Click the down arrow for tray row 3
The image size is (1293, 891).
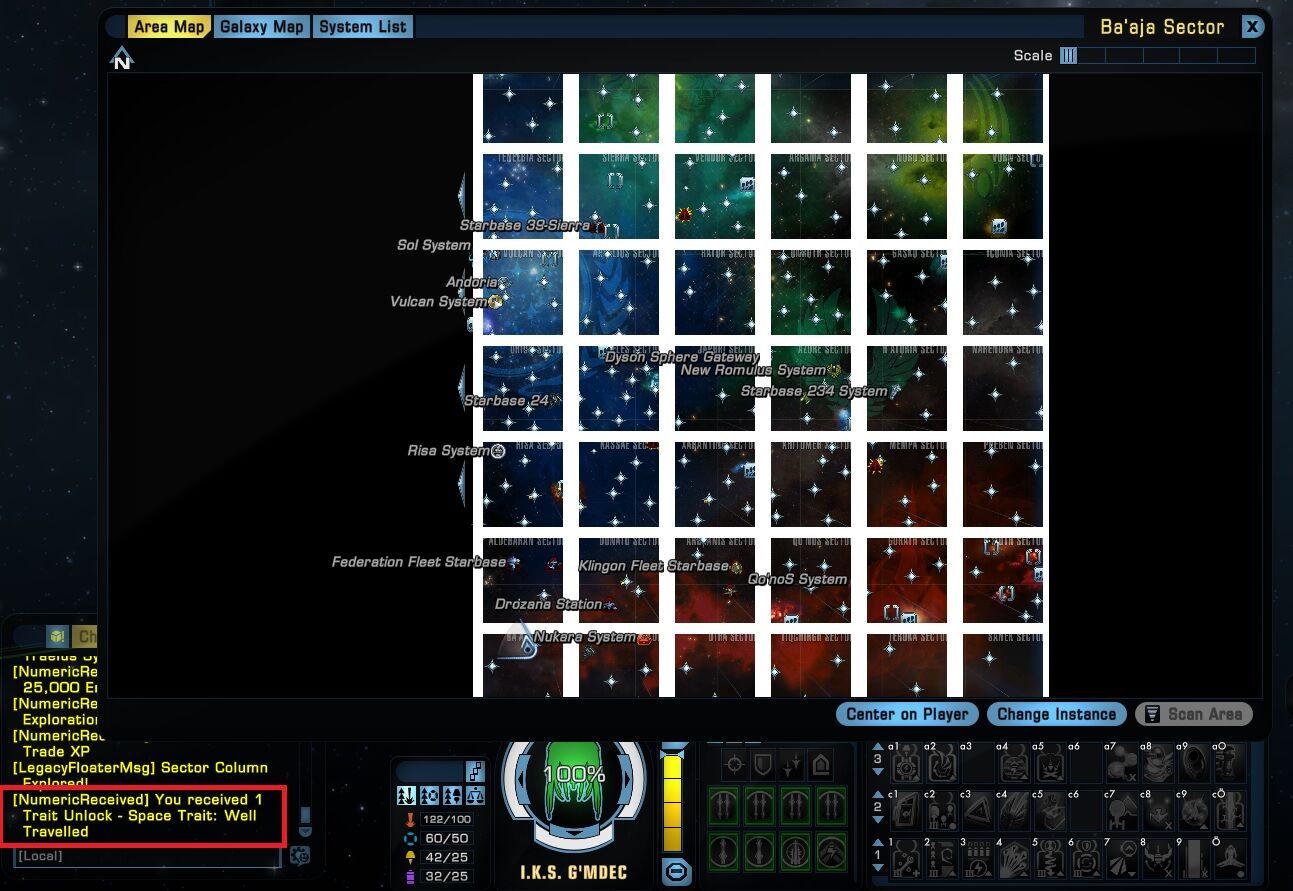pyautogui.click(x=878, y=772)
